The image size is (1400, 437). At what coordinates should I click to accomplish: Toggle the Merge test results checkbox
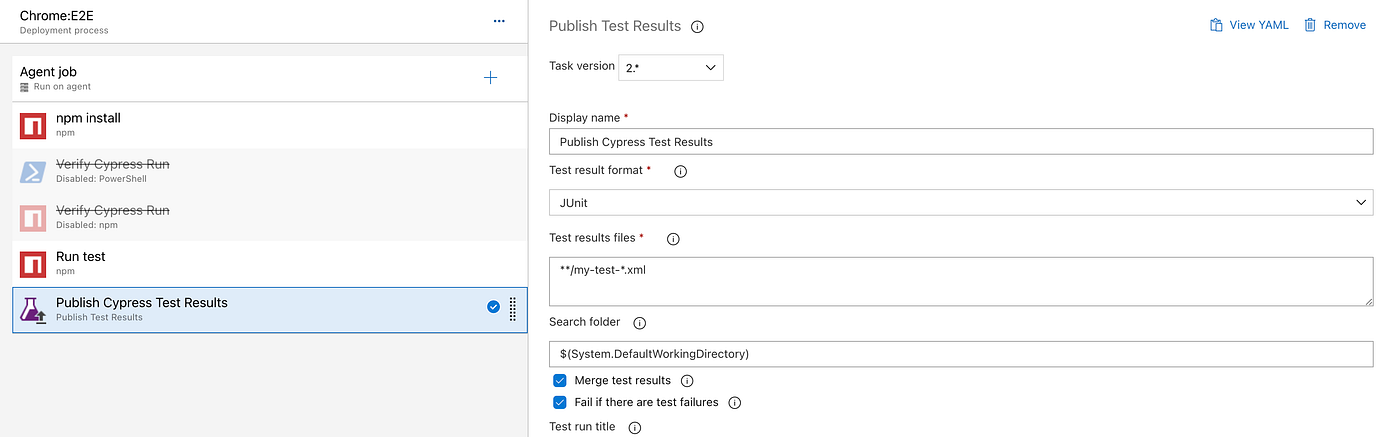[x=560, y=381]
